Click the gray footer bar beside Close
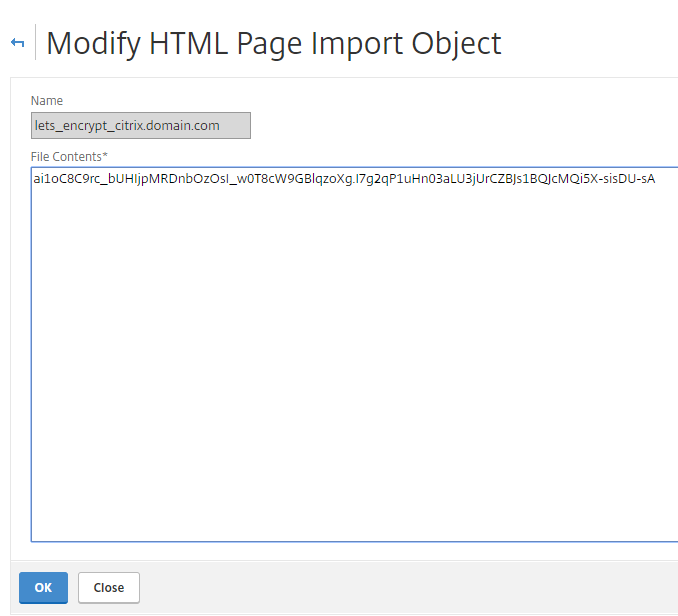Viewport: 678px width, 616px height. [406, 587]
